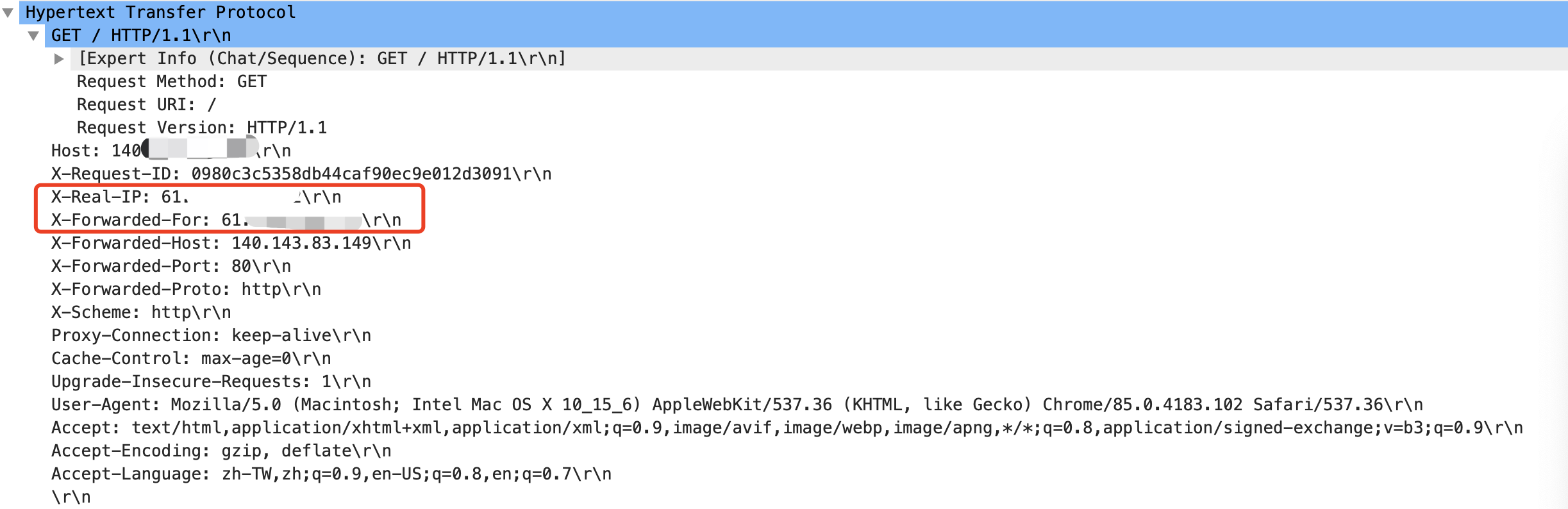Viewport: 1568px width, 509px height.
Task: Select the X-Forwarded-Host header line
Action: coord(231,243)
